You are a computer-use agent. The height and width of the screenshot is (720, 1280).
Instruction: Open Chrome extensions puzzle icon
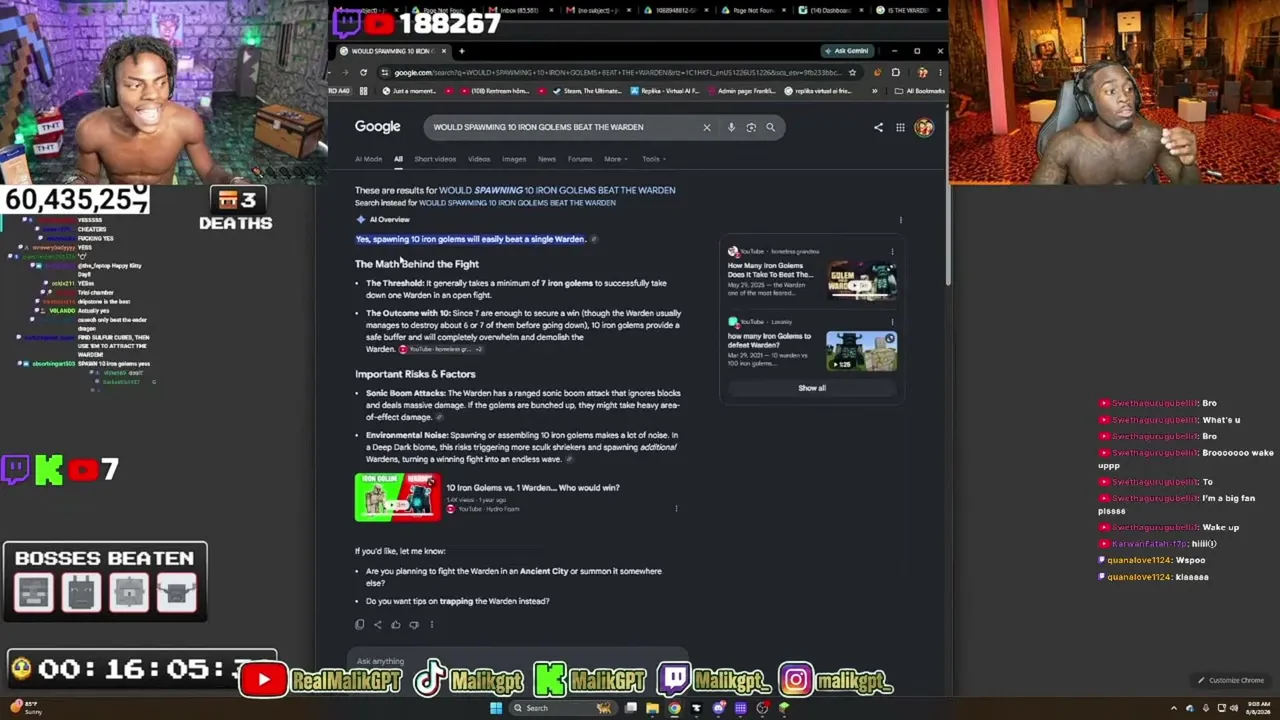[895, 72]
